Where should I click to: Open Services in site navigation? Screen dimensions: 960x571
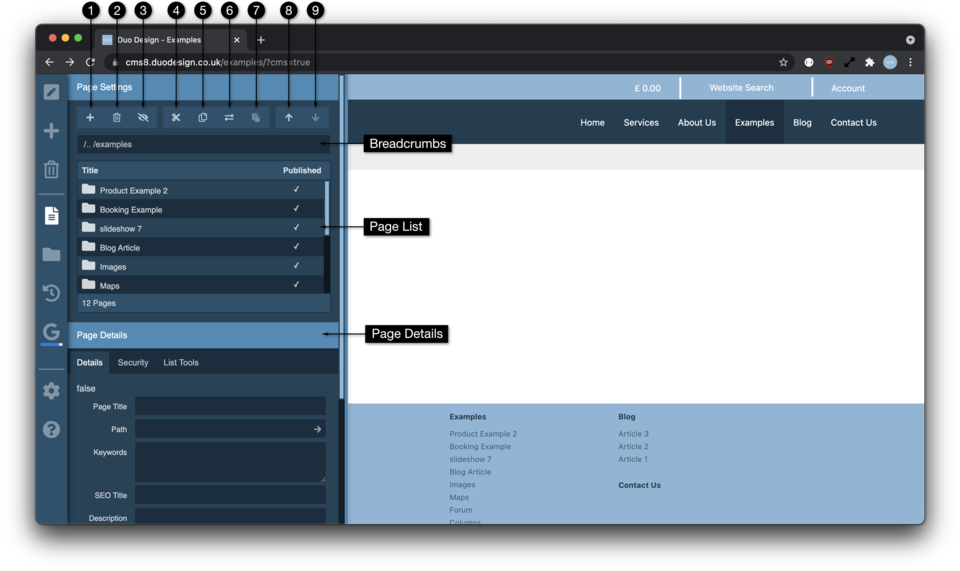[641, 122]
